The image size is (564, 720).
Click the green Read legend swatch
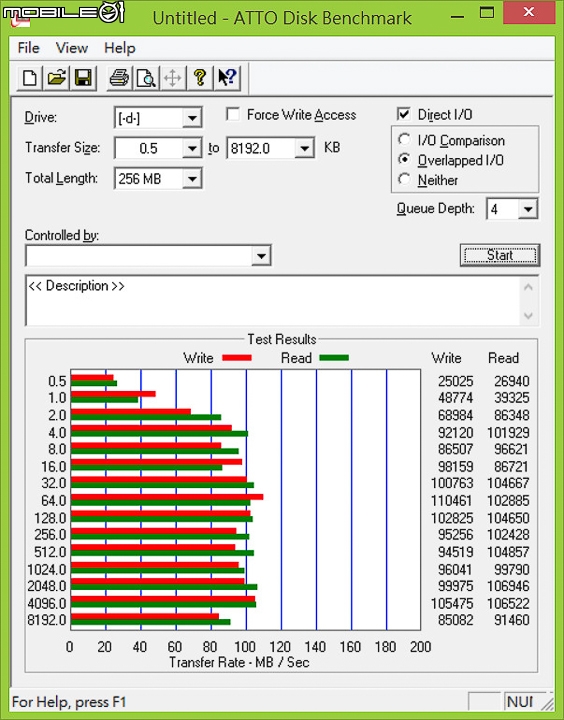pyautogui.click(x=334, y=358)
